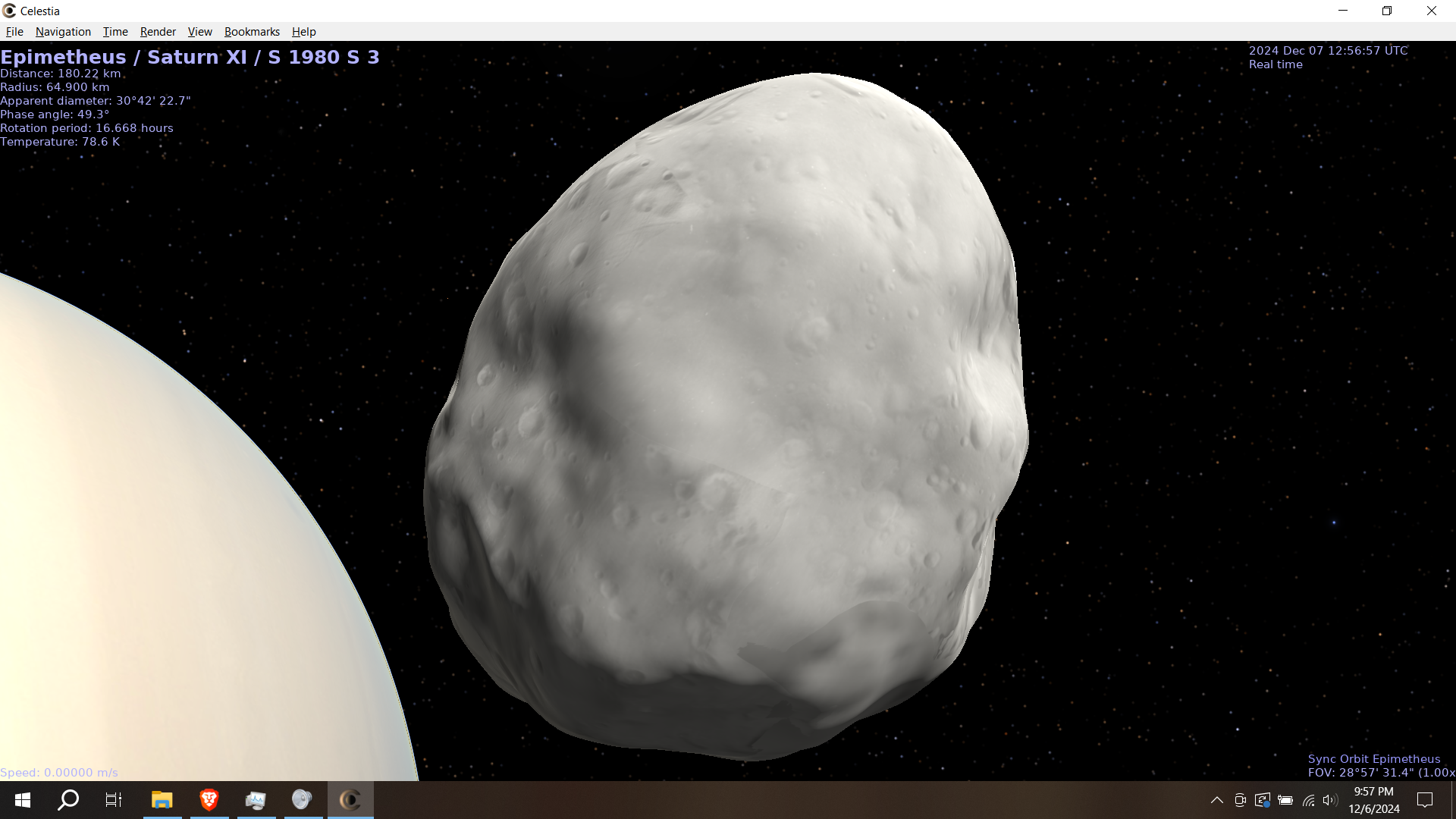The height and width of the screenshot is (819, 1456).
Task: Open Wi-Fi network tray icon
Action: pos(1309,800)
